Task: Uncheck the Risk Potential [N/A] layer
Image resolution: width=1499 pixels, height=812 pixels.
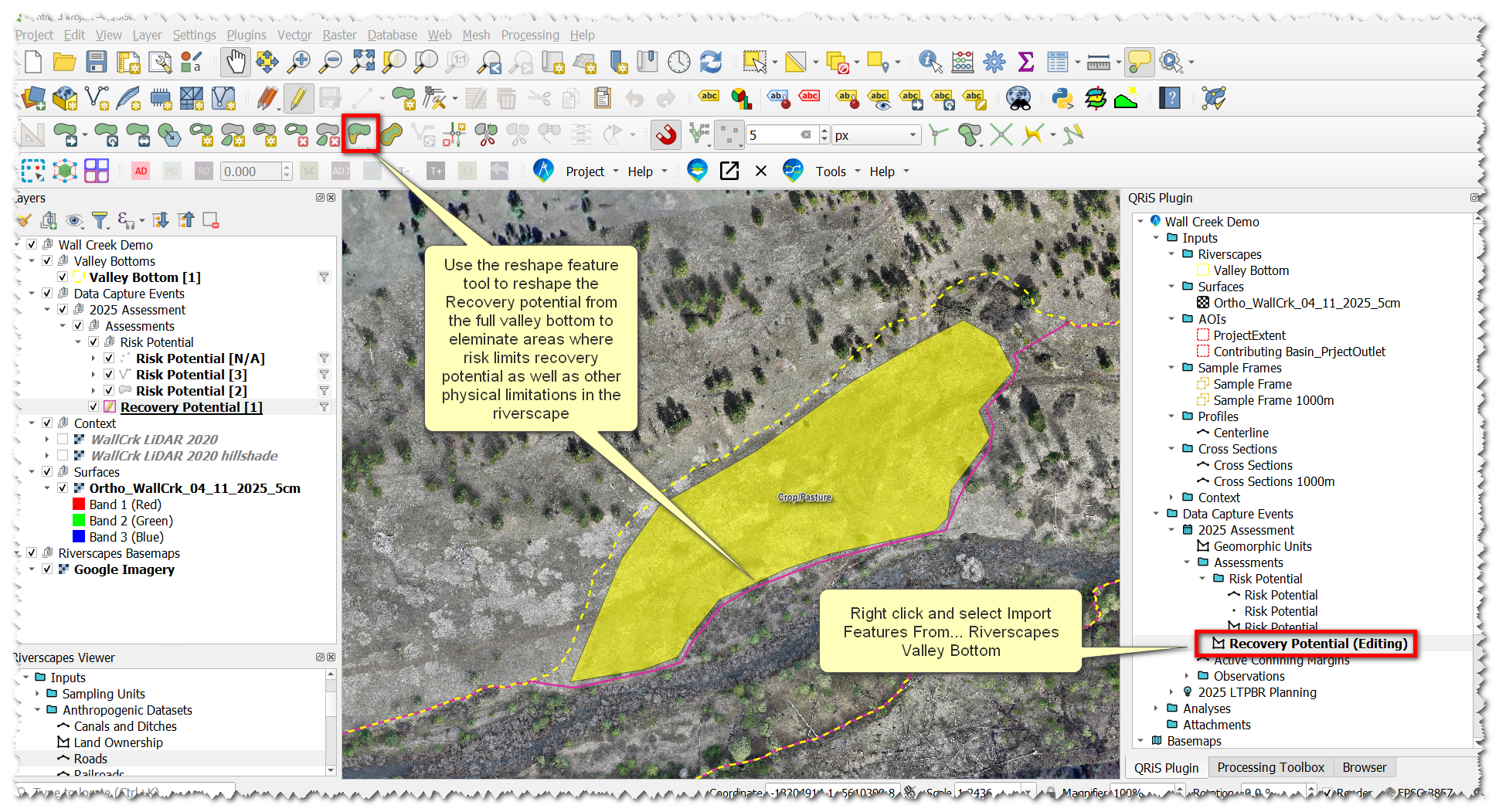Action: coord(109,358)
